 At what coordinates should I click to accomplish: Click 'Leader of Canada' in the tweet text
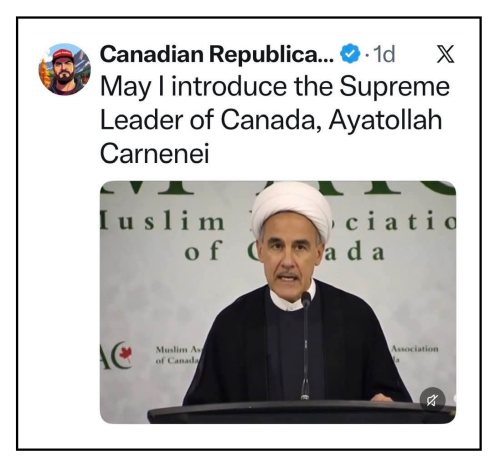[207, 120]
